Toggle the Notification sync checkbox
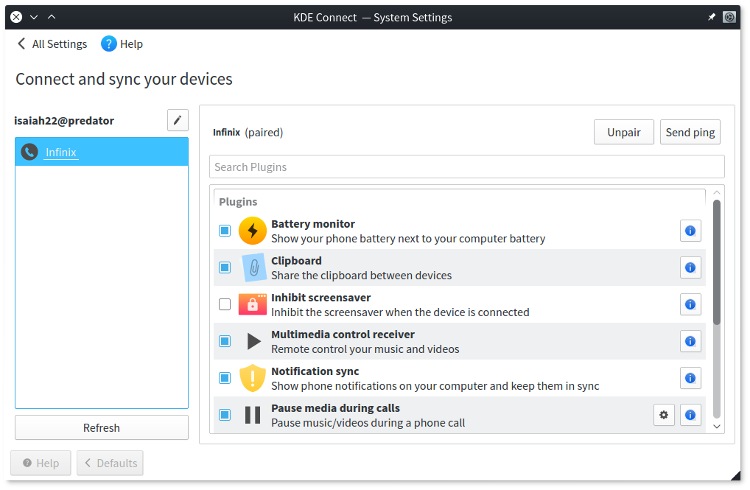 225,378
